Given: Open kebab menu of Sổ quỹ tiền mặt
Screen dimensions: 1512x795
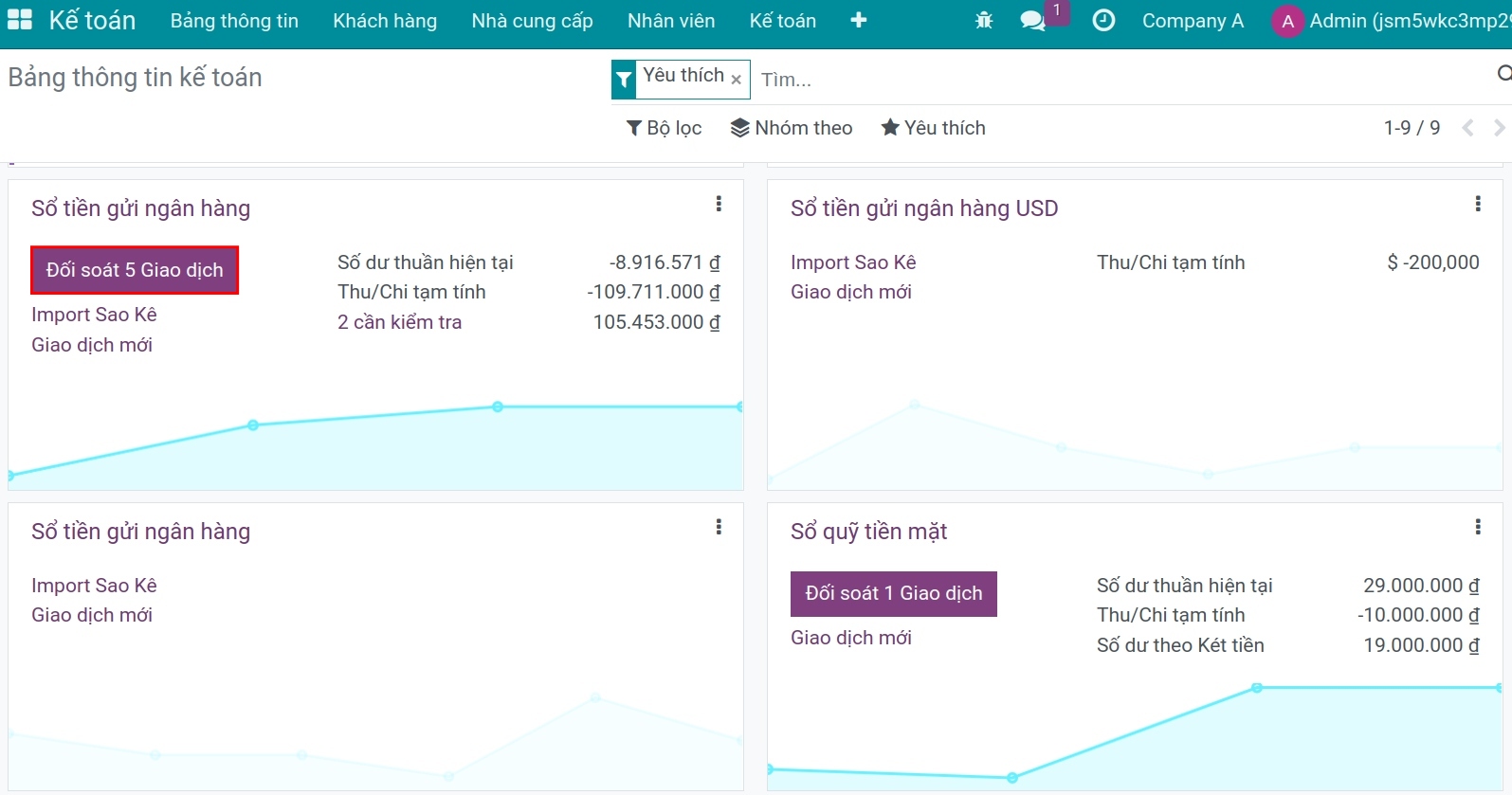Looking at the screenshot, I should (x=1477, y=527).
